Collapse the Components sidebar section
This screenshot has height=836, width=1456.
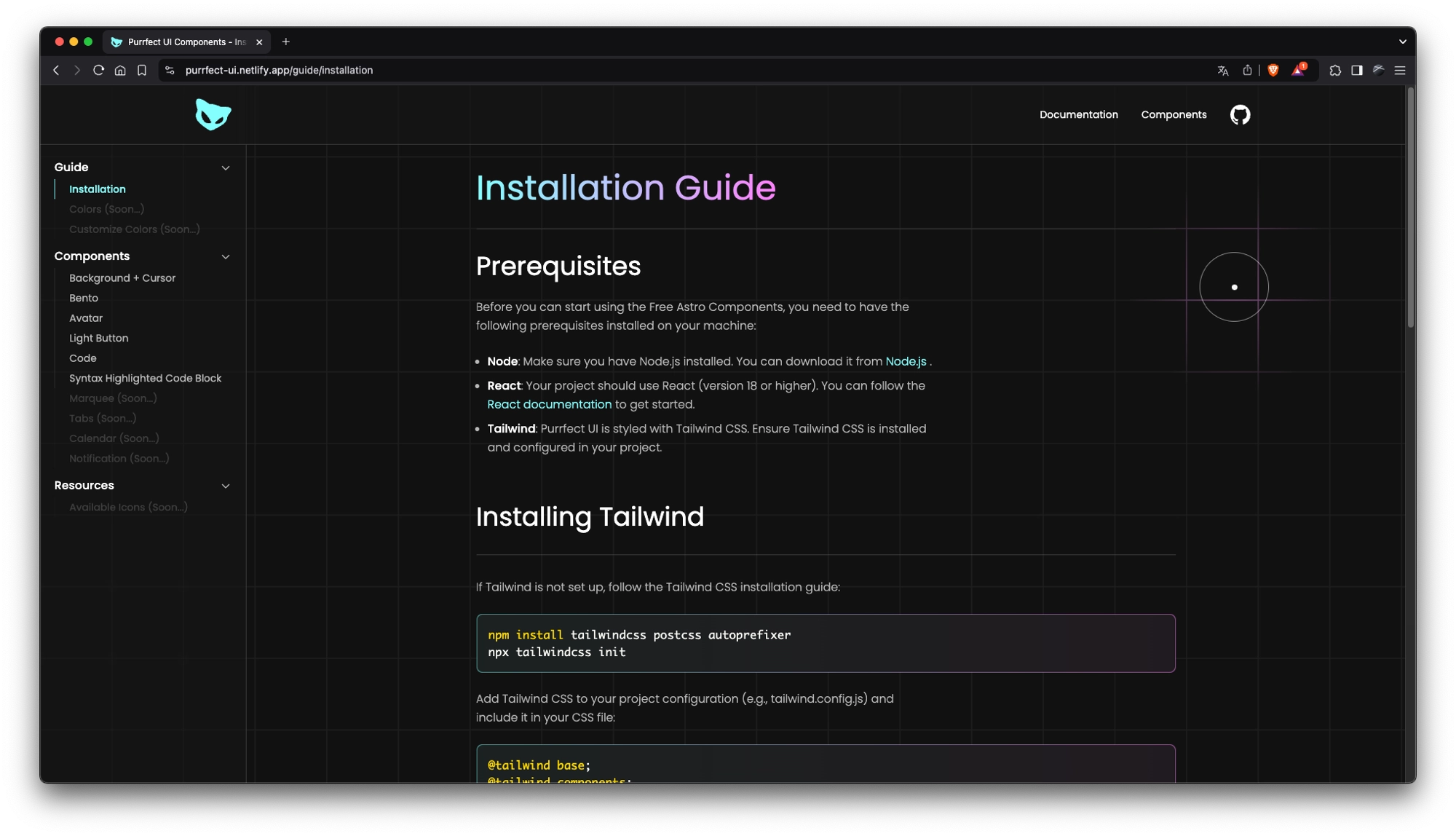226,256
